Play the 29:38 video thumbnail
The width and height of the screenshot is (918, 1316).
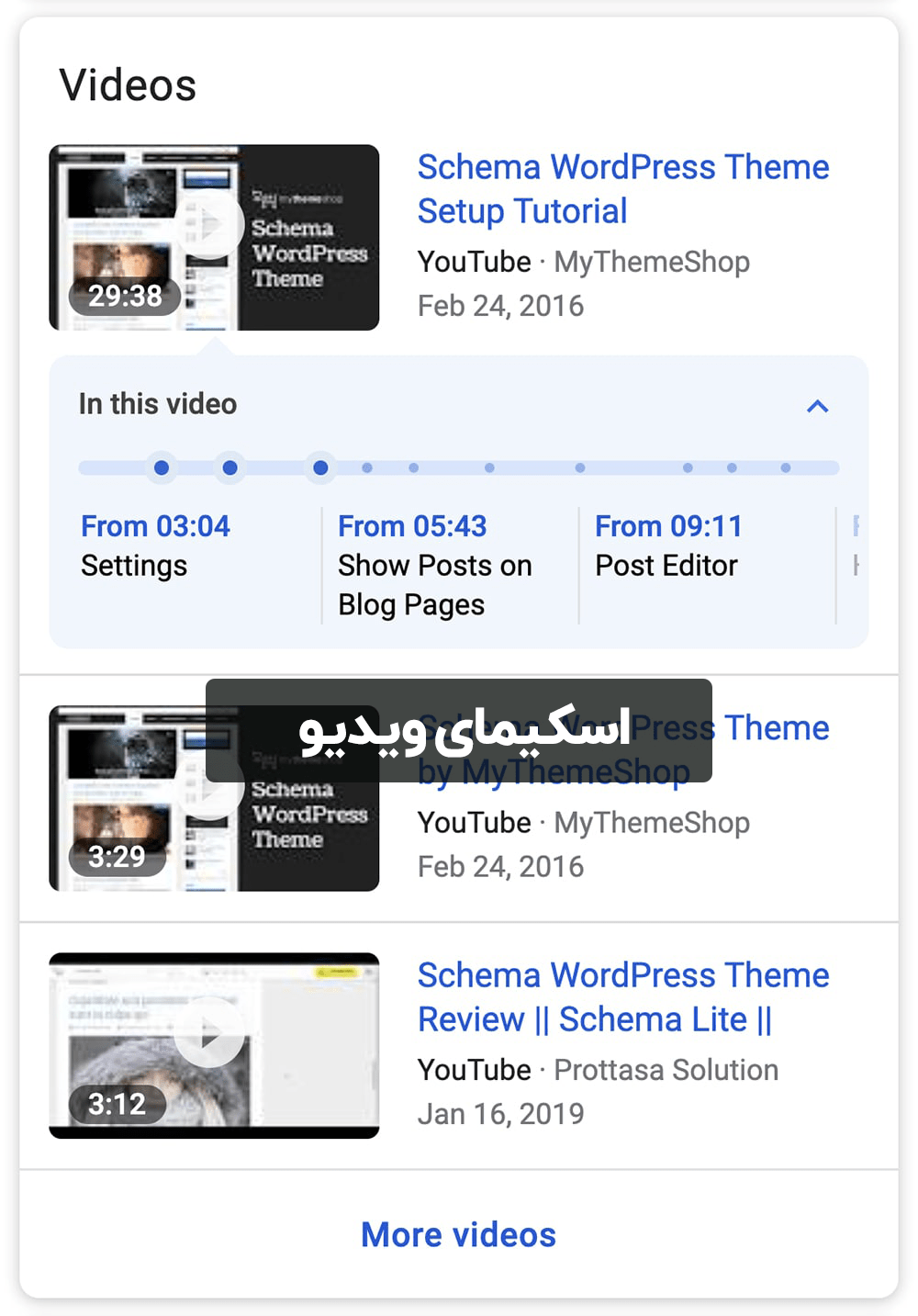[x=214, y=237]
